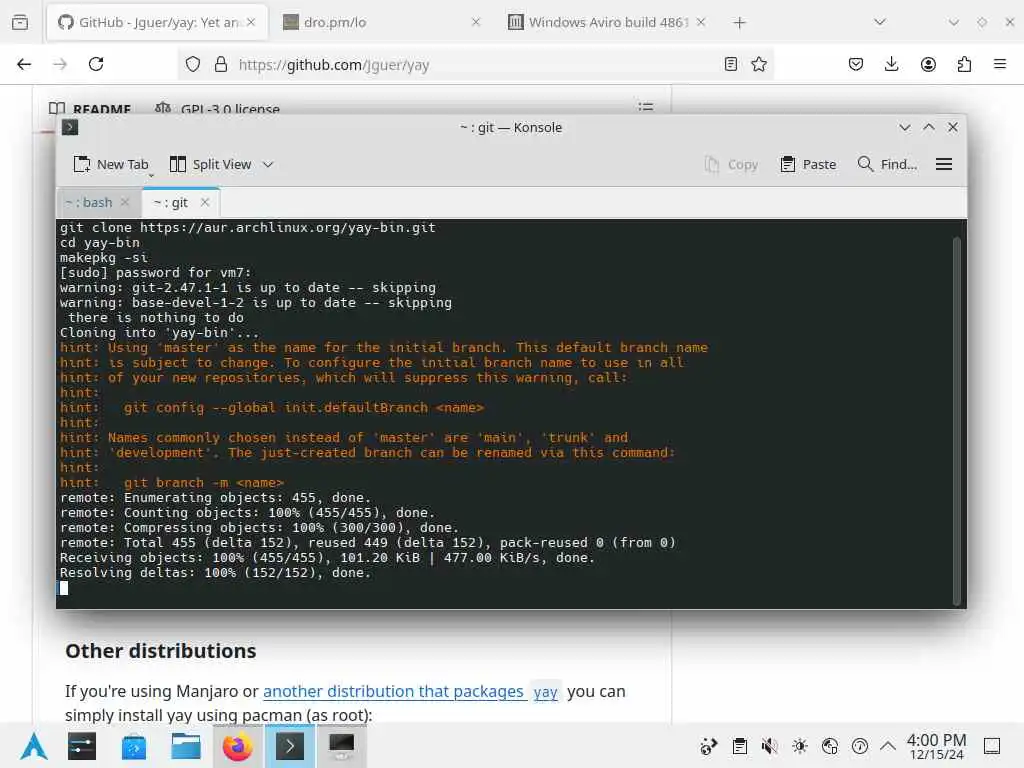Open a New Tab in Konsole
The height and width of the screenshot is (768, 1024).
111,165
